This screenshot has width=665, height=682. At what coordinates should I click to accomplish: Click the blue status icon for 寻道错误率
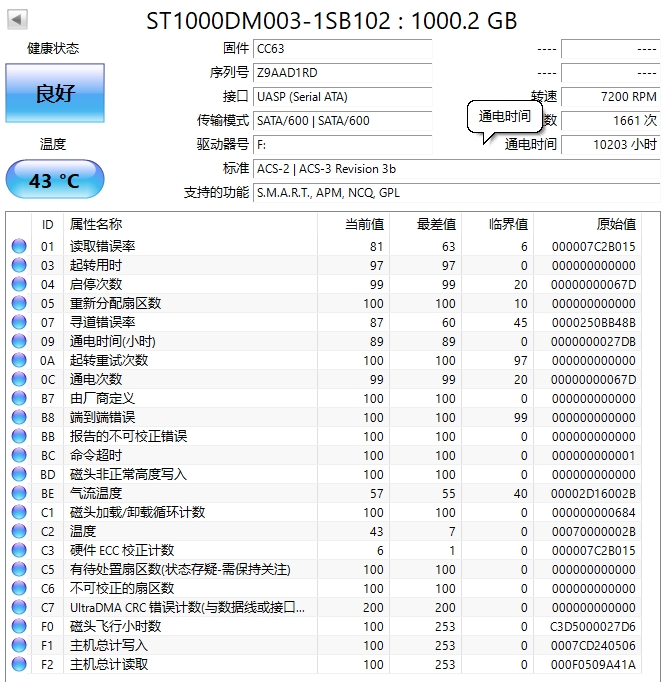(19, 322)
